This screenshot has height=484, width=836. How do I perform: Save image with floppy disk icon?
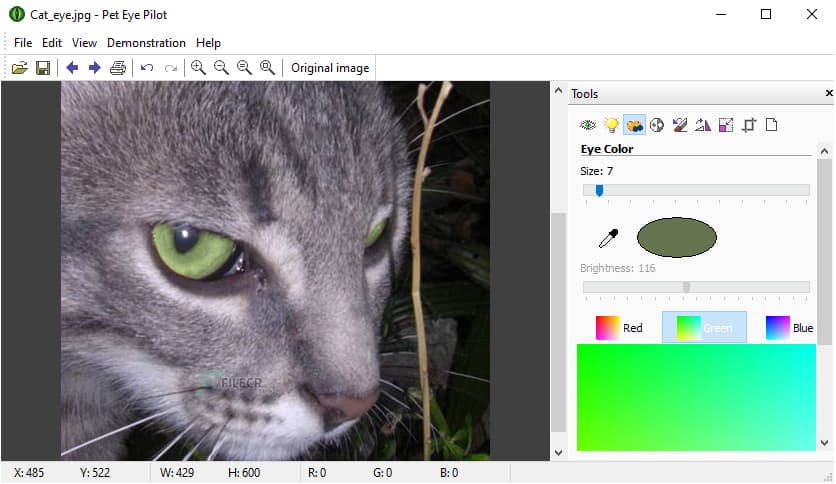tap(43, 68)
